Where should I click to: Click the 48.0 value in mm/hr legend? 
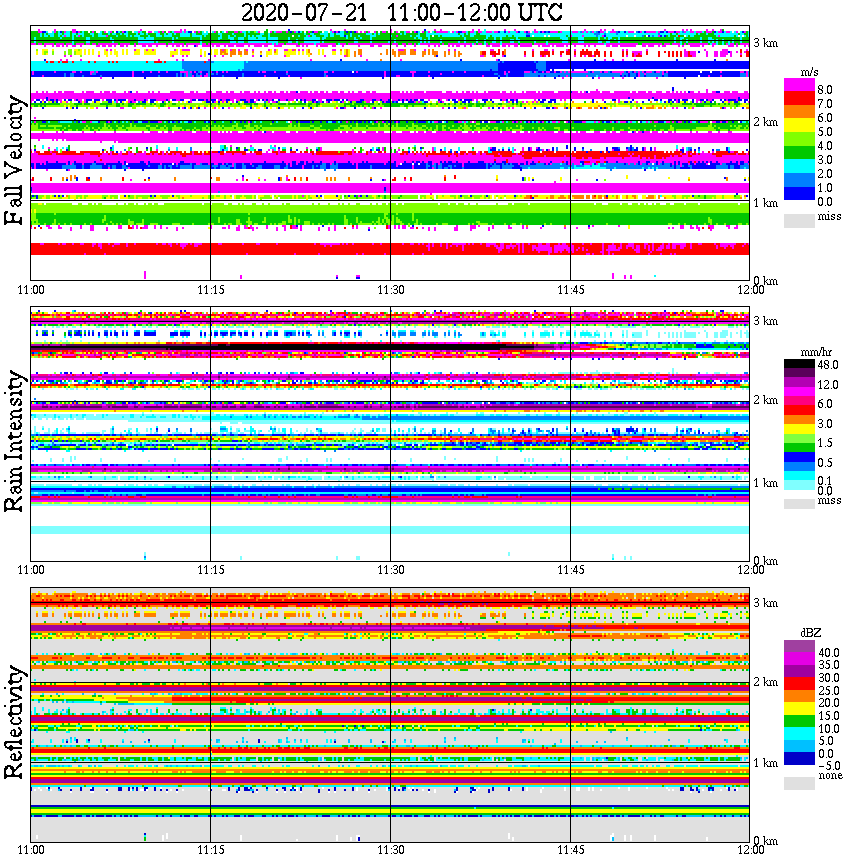828,365
